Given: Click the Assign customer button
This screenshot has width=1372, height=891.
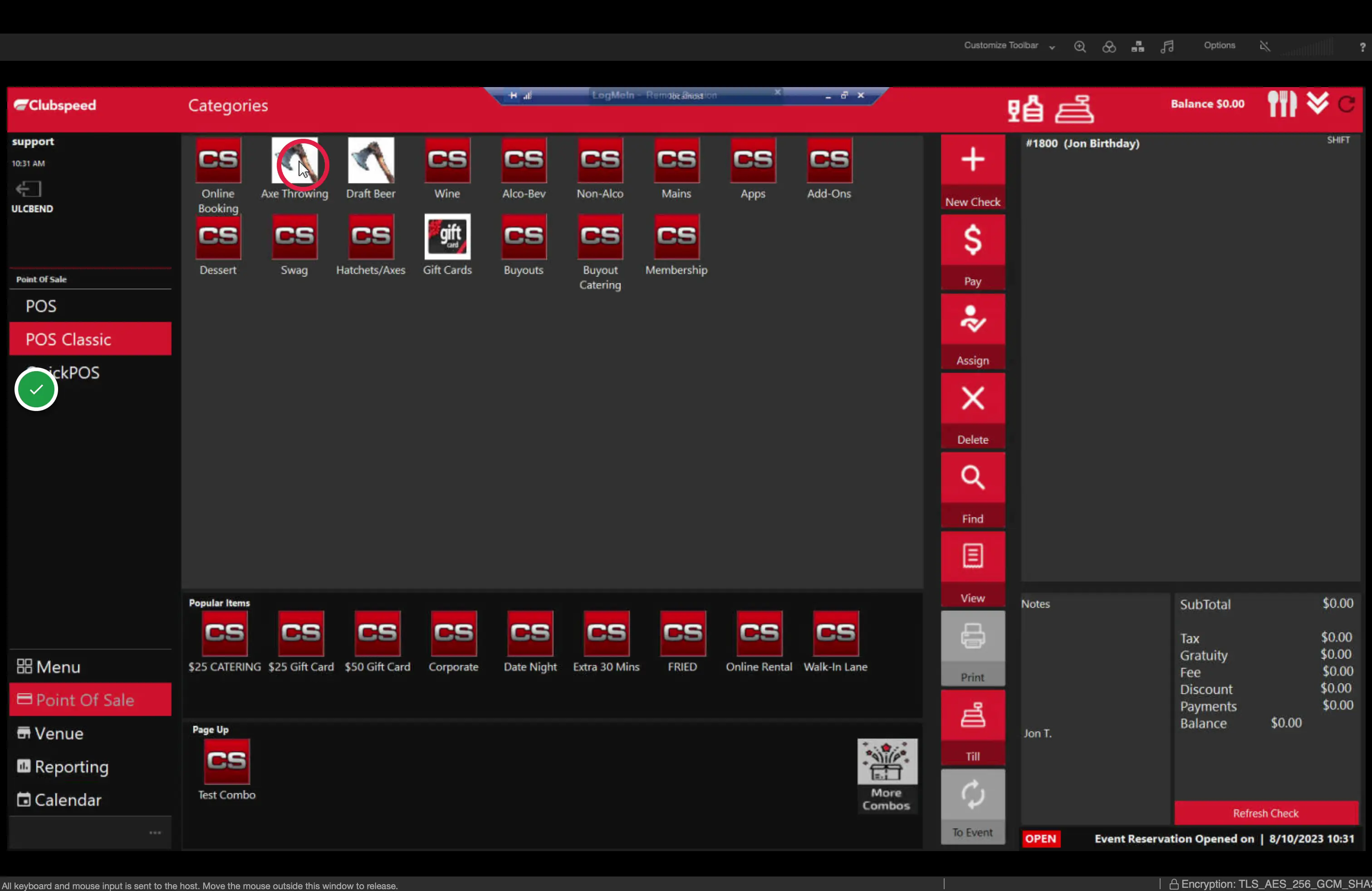Looking at the screenshot, I should pos(972,331).
